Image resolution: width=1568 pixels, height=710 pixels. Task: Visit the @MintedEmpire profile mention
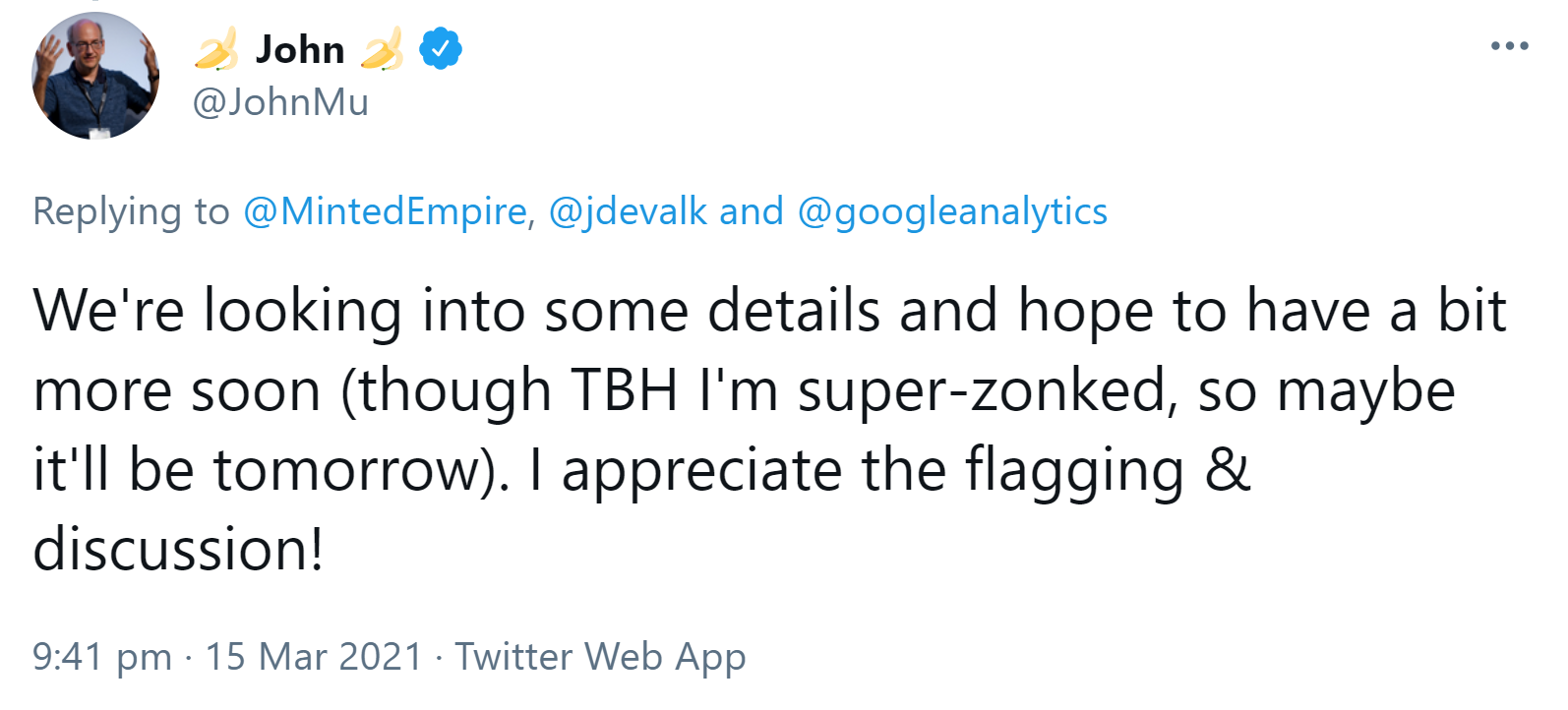click(x=385, y=211)
